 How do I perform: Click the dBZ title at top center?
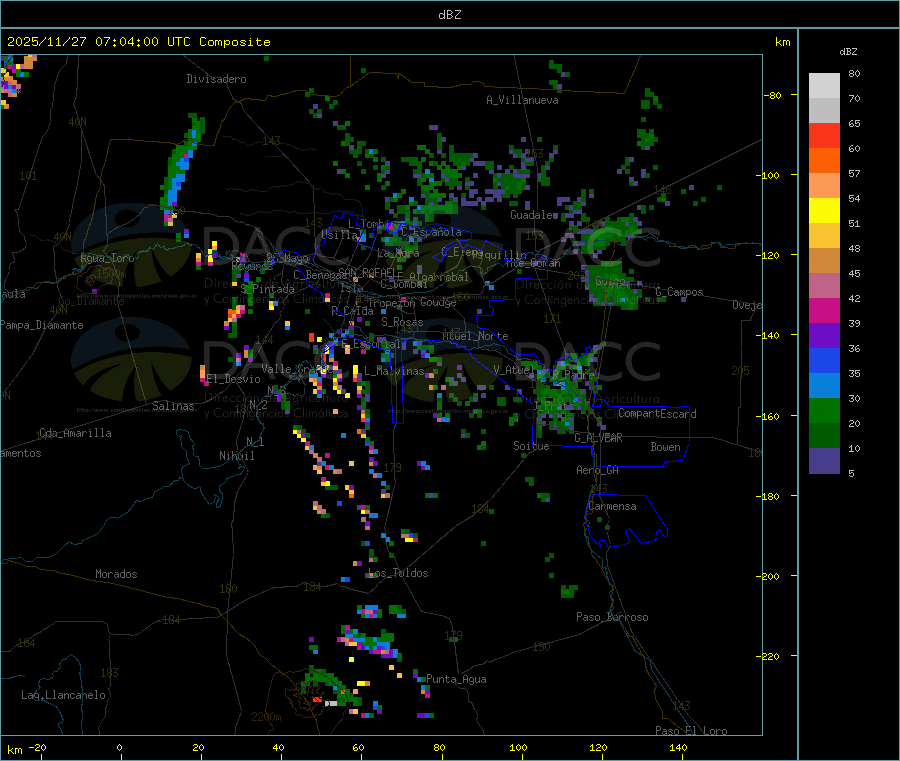pyautogui.click(x=449, y=15)
